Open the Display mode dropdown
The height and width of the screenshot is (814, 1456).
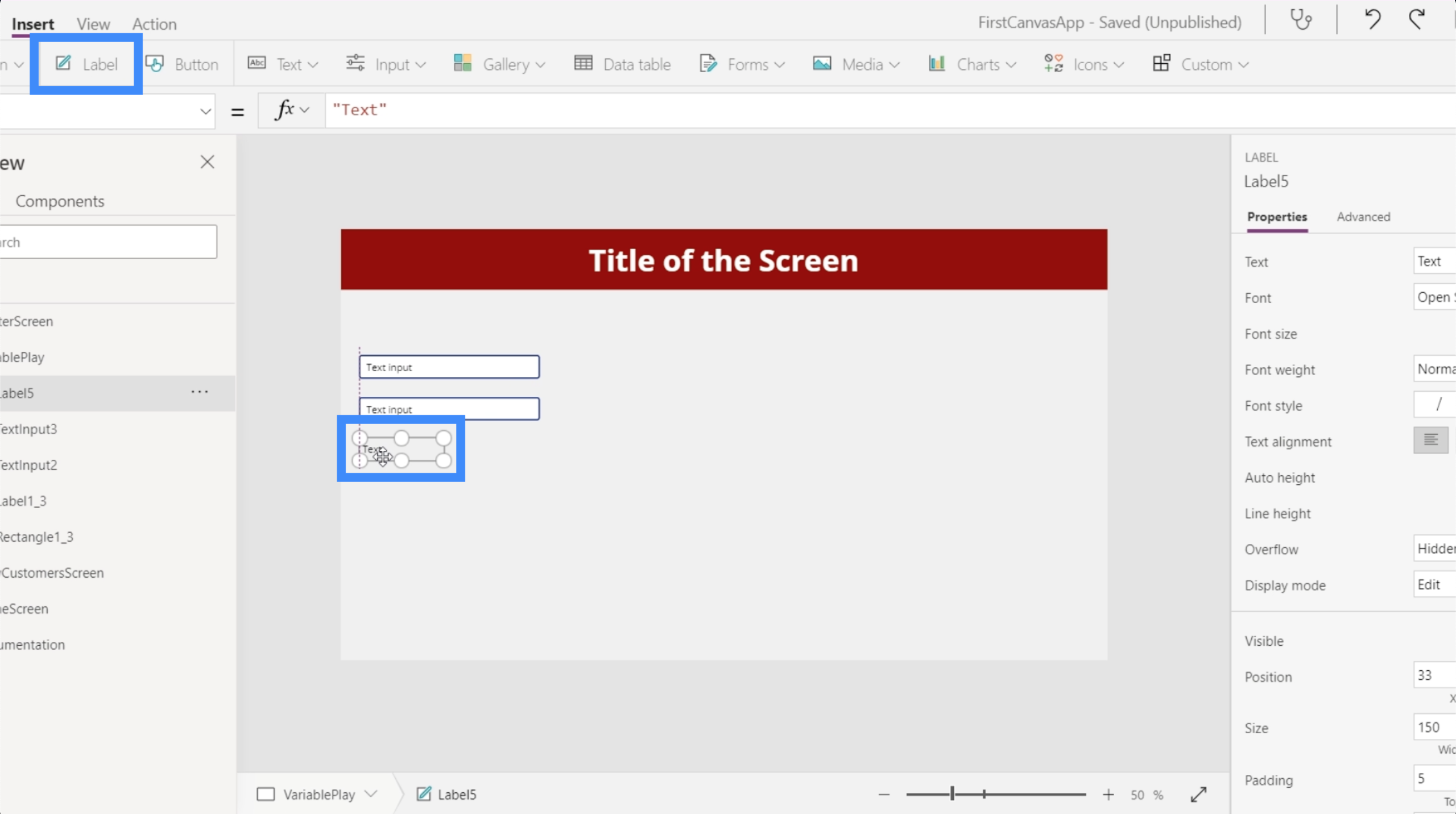pyautogui.click(x=1434, y=584)
